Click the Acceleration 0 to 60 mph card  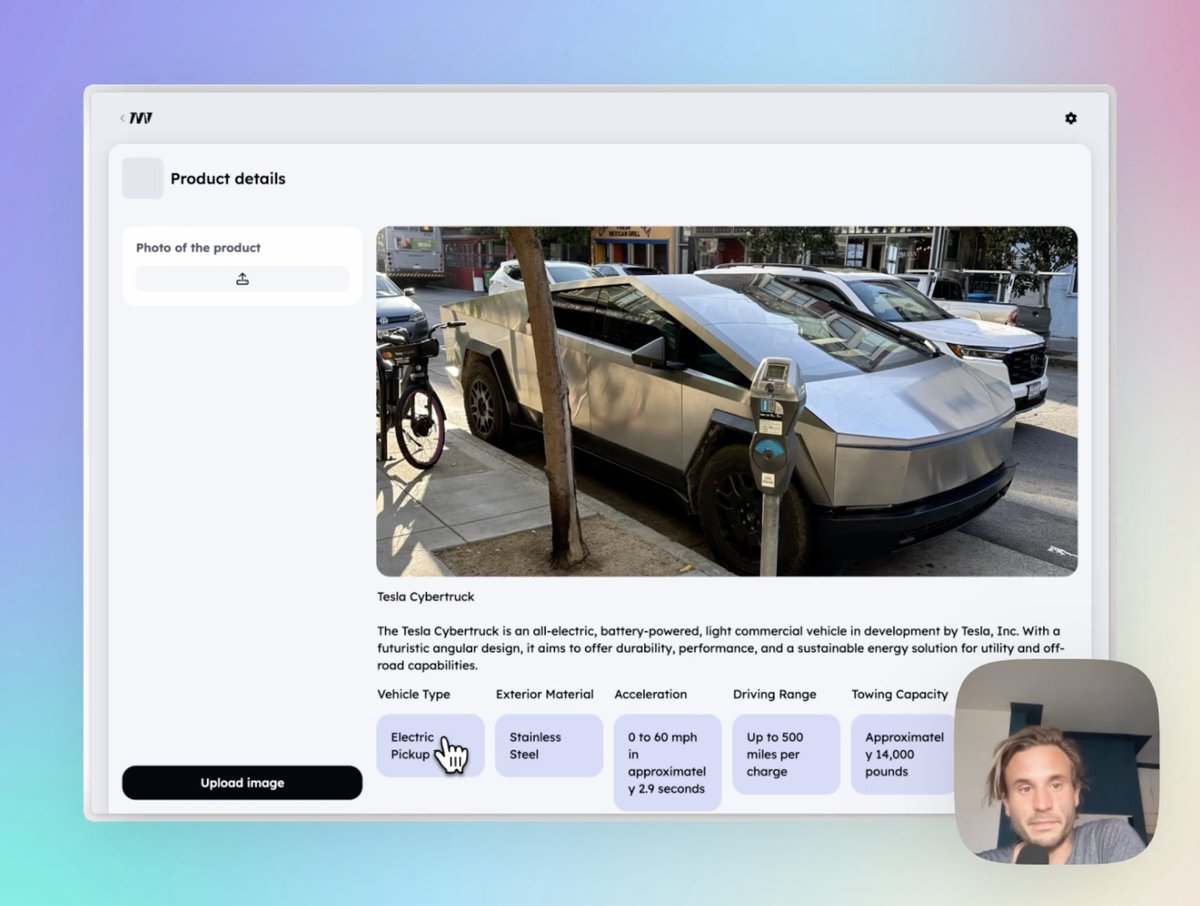667,763
